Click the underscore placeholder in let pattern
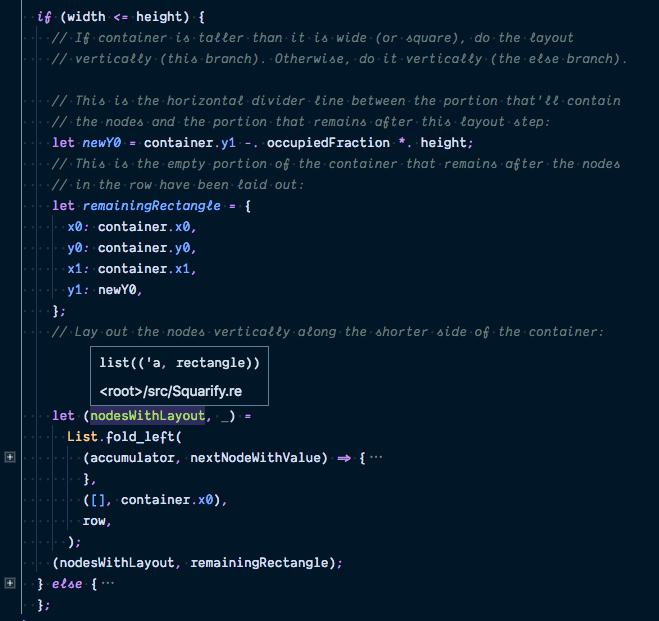659x621 pixels. 225,418
